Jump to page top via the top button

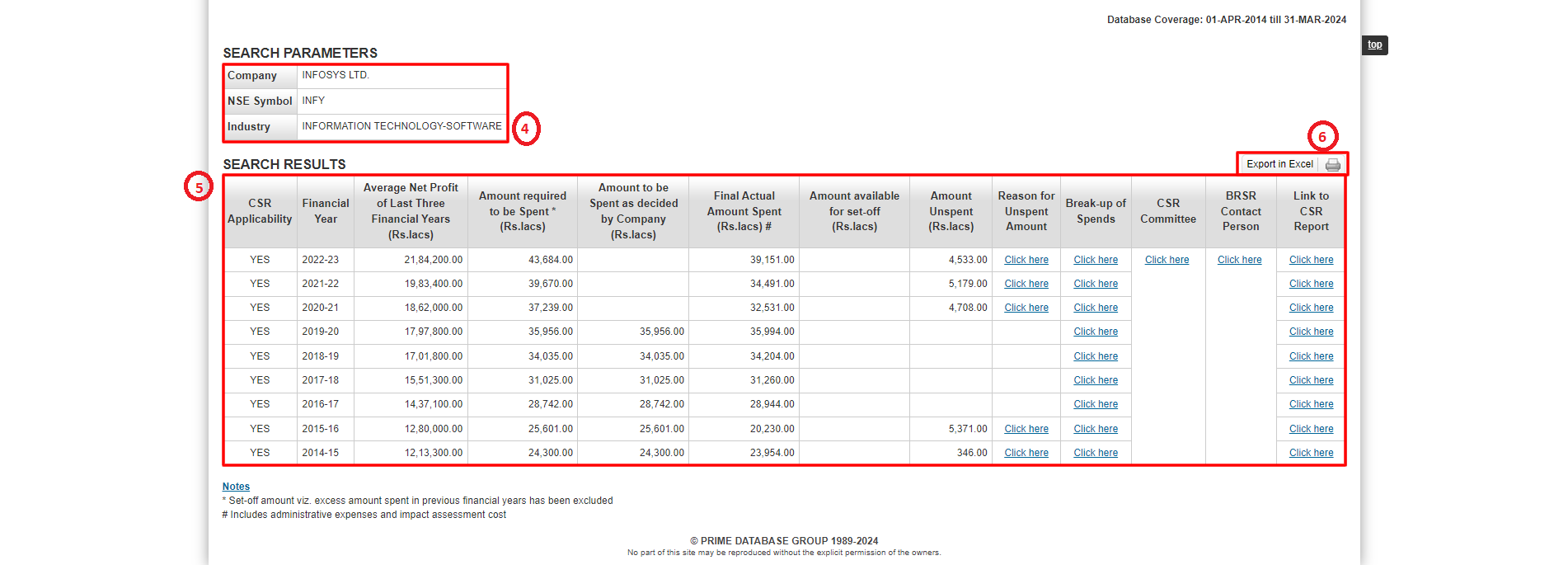pos(1375,45)
